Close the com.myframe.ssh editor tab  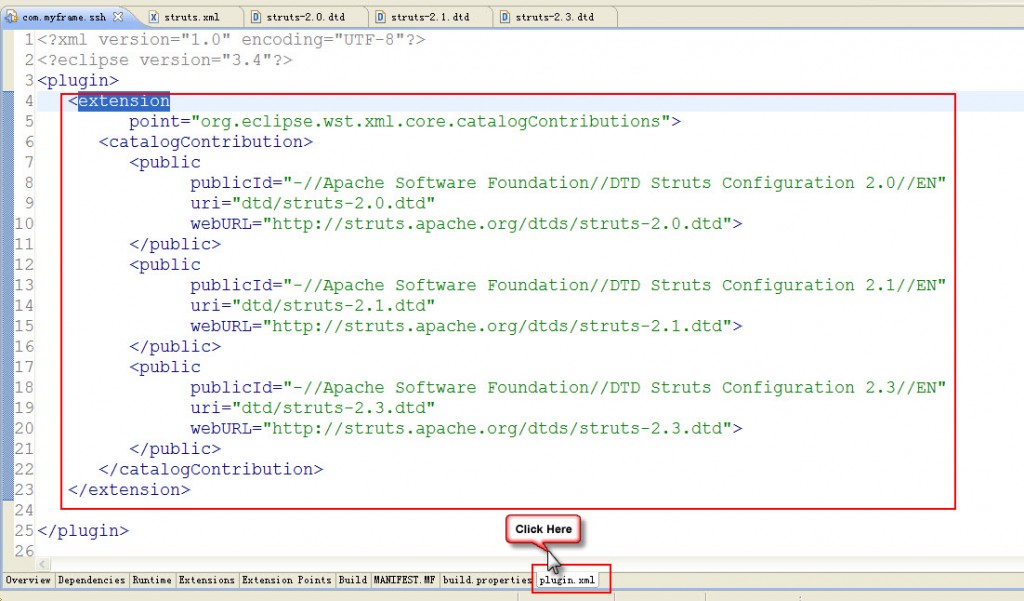click(118, 16)
